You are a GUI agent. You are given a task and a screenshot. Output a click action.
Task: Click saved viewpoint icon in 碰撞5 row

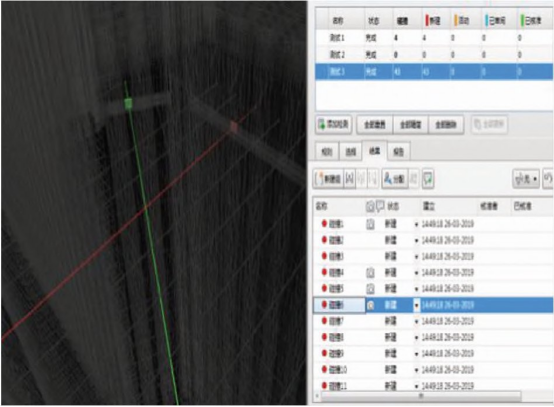coord(370,289)
